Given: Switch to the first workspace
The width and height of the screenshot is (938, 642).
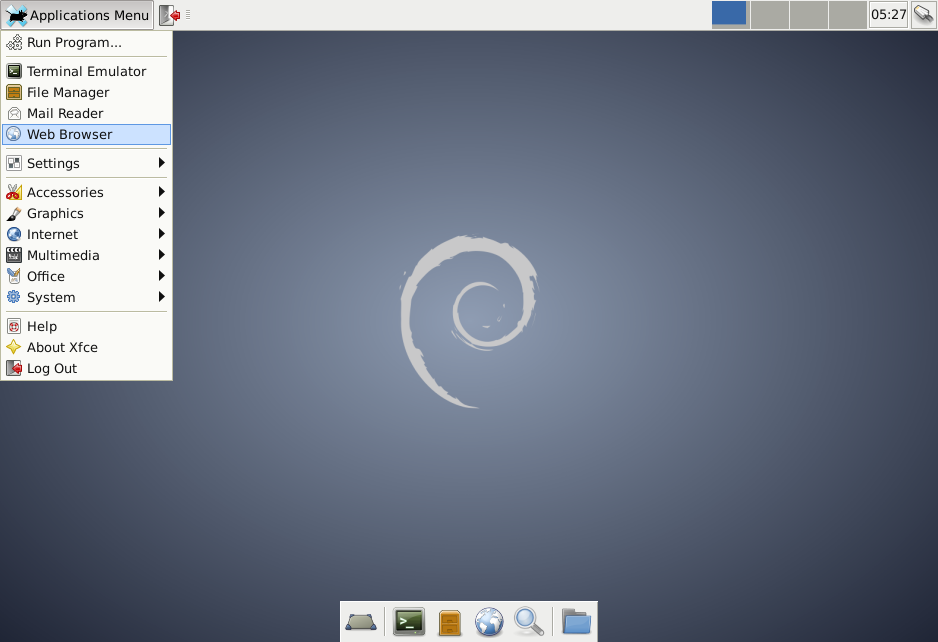Looking at the screenshot, I should [729, 14].
